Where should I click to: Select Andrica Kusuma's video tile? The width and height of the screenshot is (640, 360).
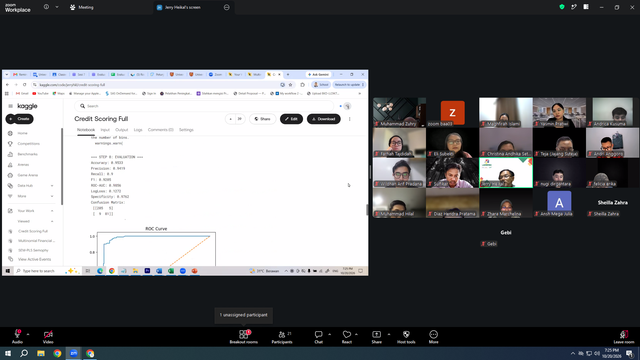pos(612,112)
